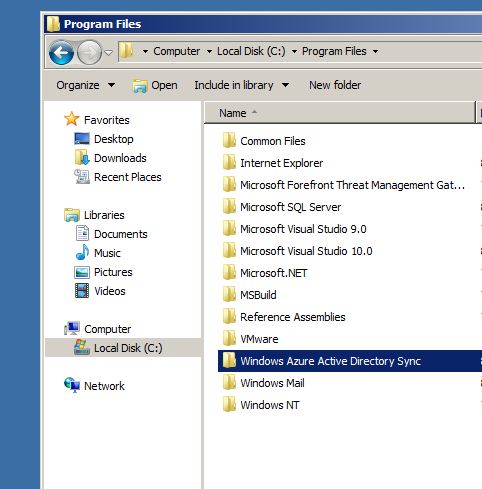Expand the arrow after Program Files breadcrumb
Screen dimensions: 482x489
click(375, 51)
